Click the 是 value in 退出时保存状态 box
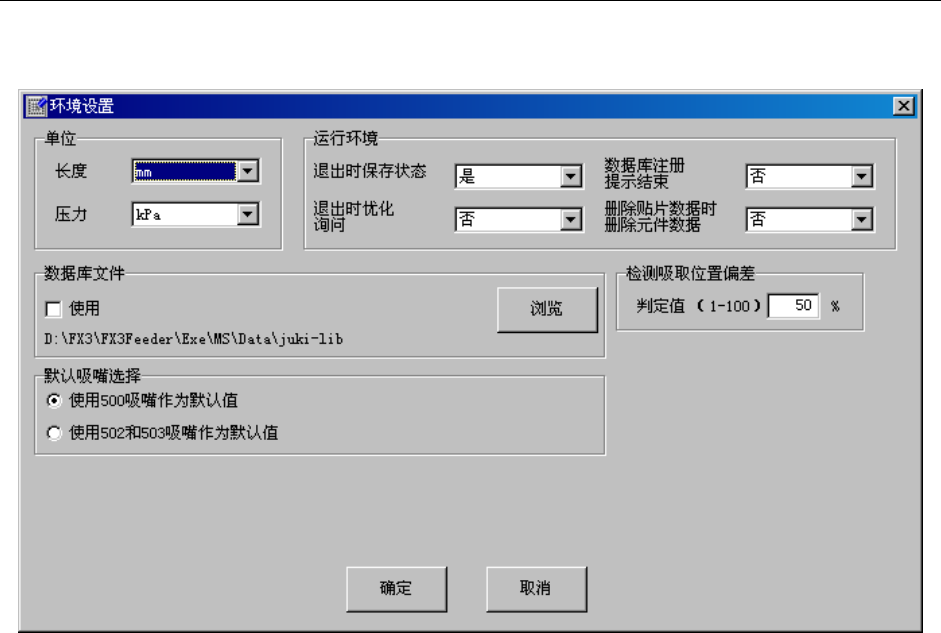941x633 pixels. coord(467,176)
